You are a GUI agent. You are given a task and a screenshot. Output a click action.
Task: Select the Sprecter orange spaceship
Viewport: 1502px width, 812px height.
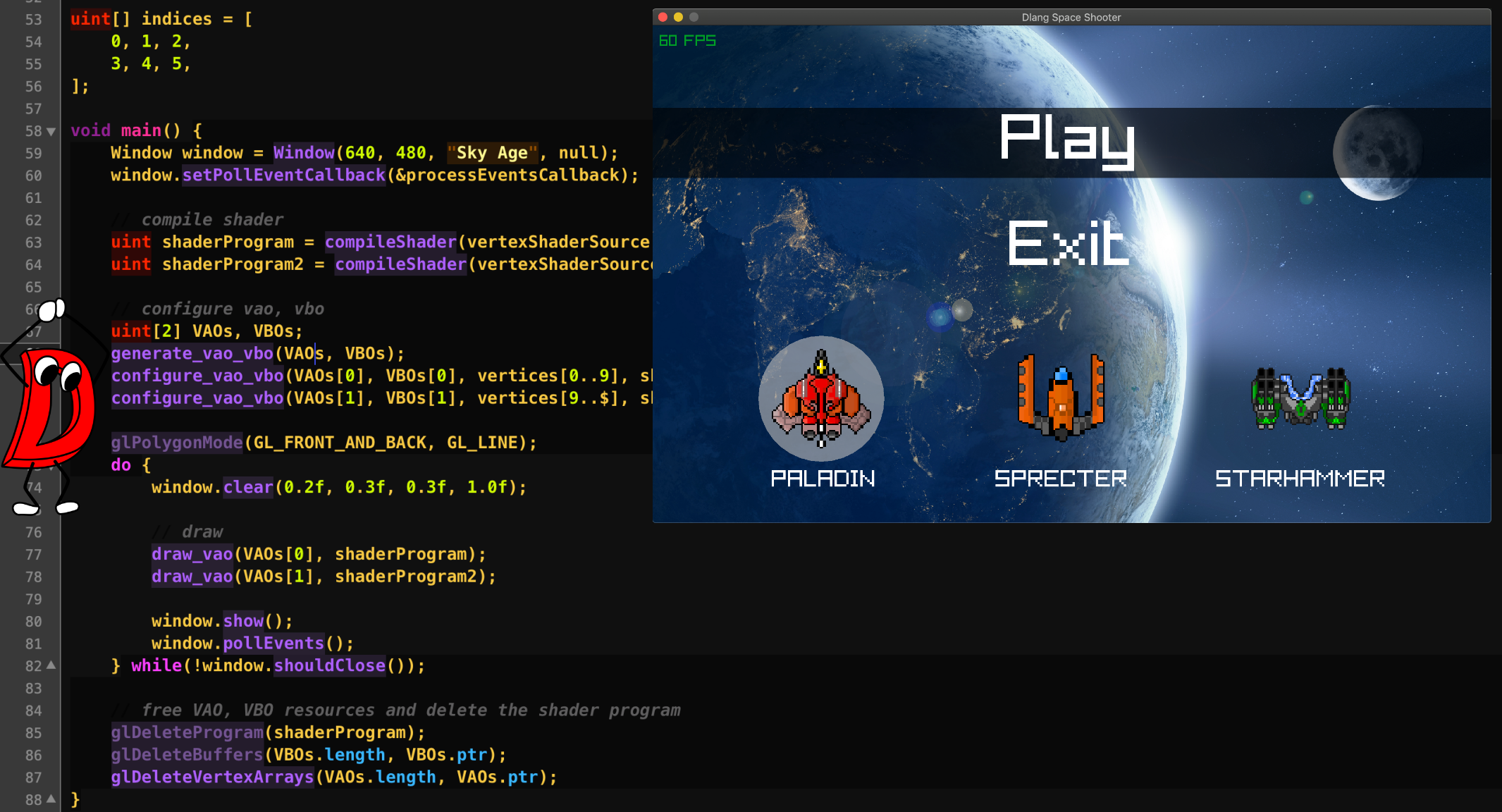point(1061,397)
